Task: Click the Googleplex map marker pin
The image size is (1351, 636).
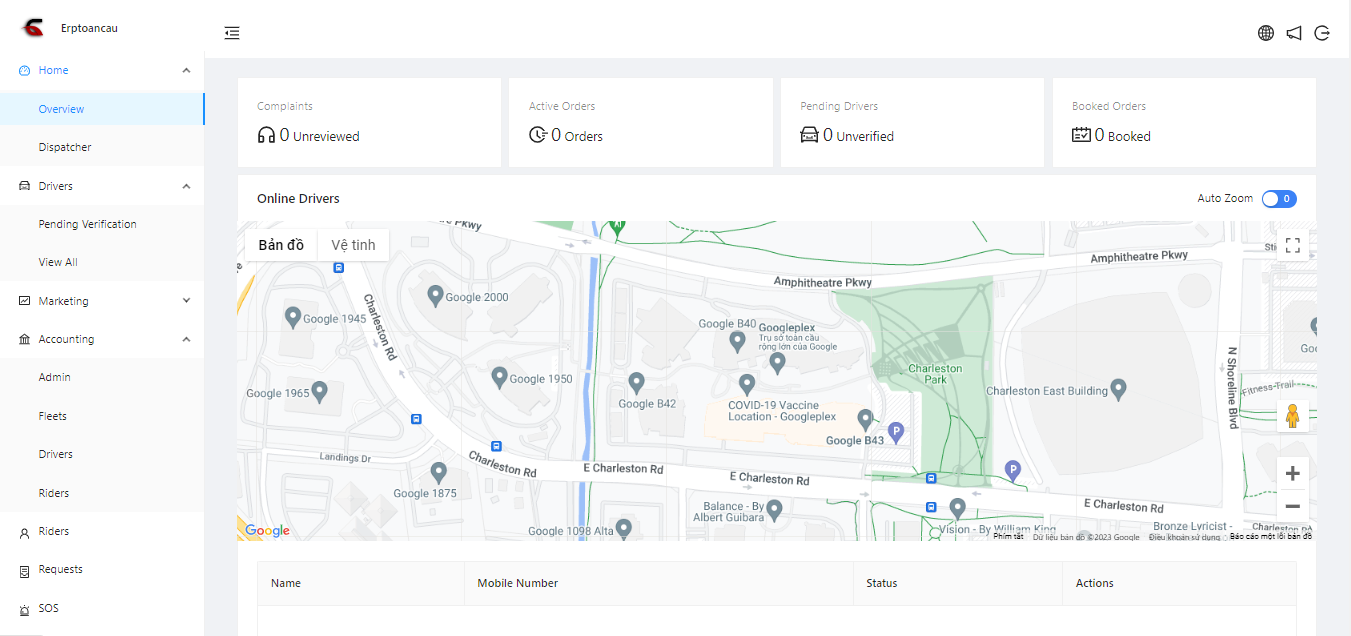Action: coord(778,361)
